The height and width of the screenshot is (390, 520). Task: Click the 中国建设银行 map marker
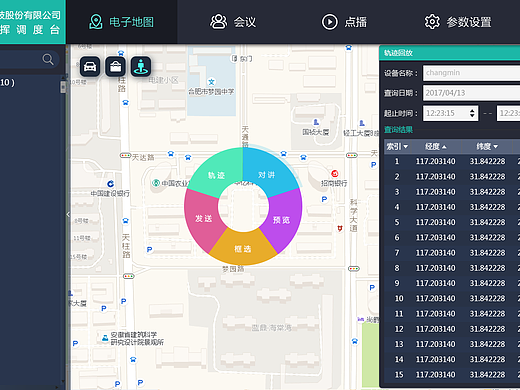110,184
